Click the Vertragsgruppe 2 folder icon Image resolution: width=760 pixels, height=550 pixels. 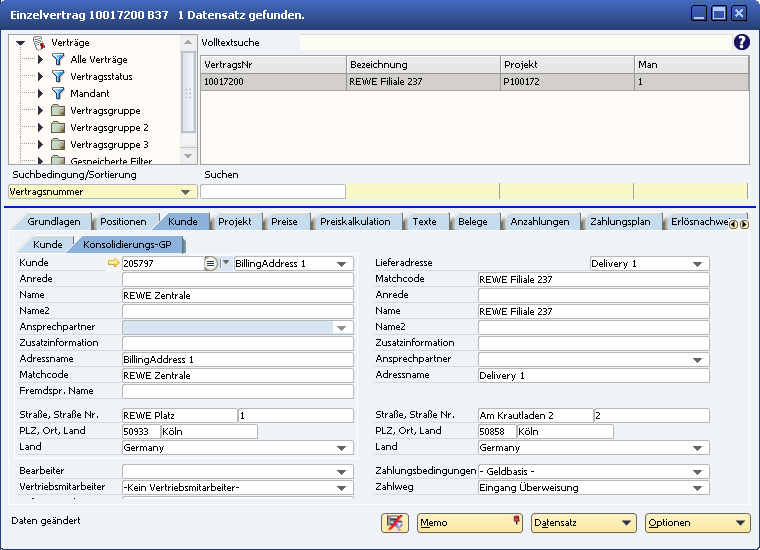pos(58,128)
